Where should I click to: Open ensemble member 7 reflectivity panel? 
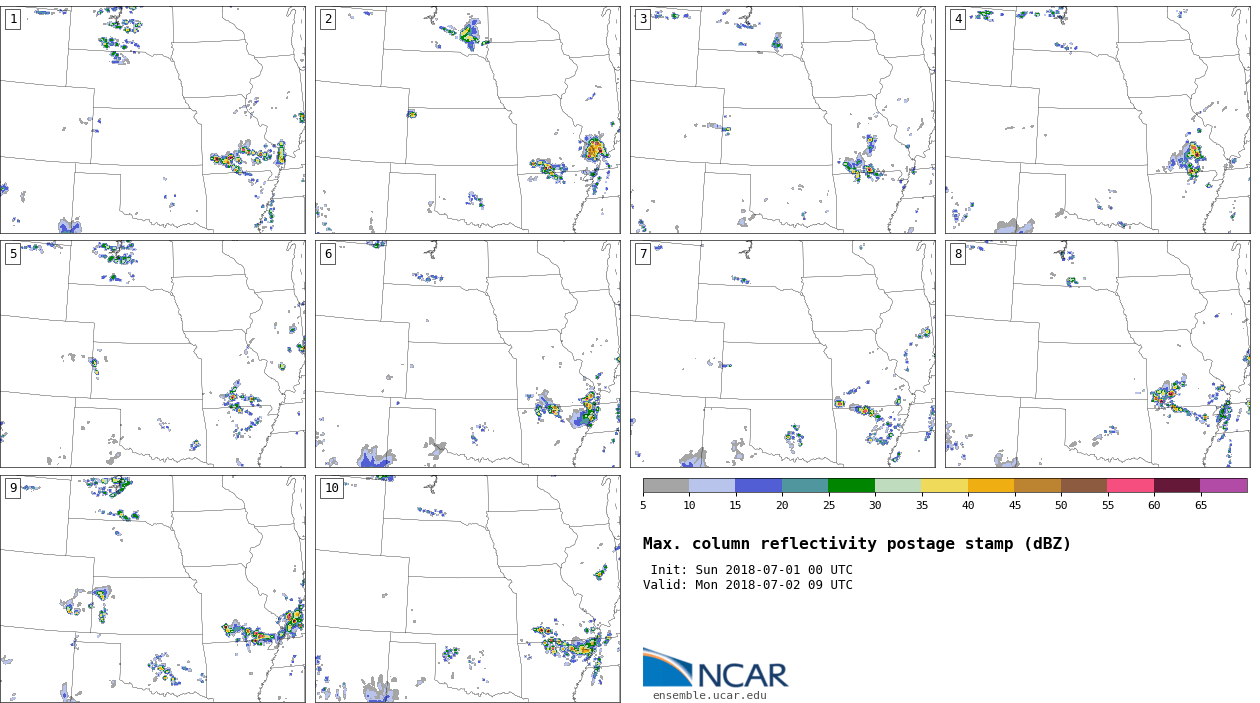[782, 354]
